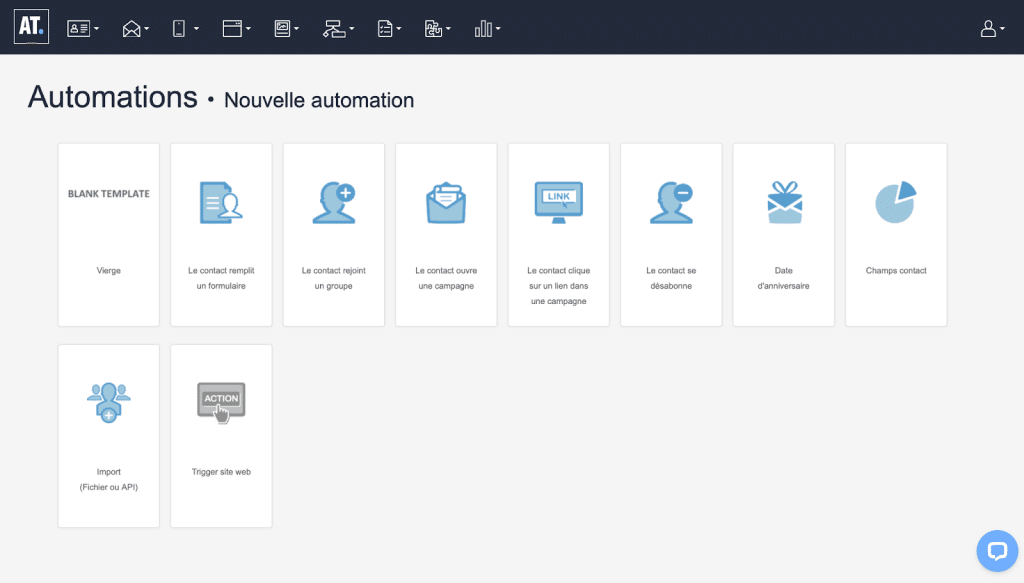Screen dimensions: 1024x583
Task: Open the user account profile menu
Action: (x=992, y=29)
